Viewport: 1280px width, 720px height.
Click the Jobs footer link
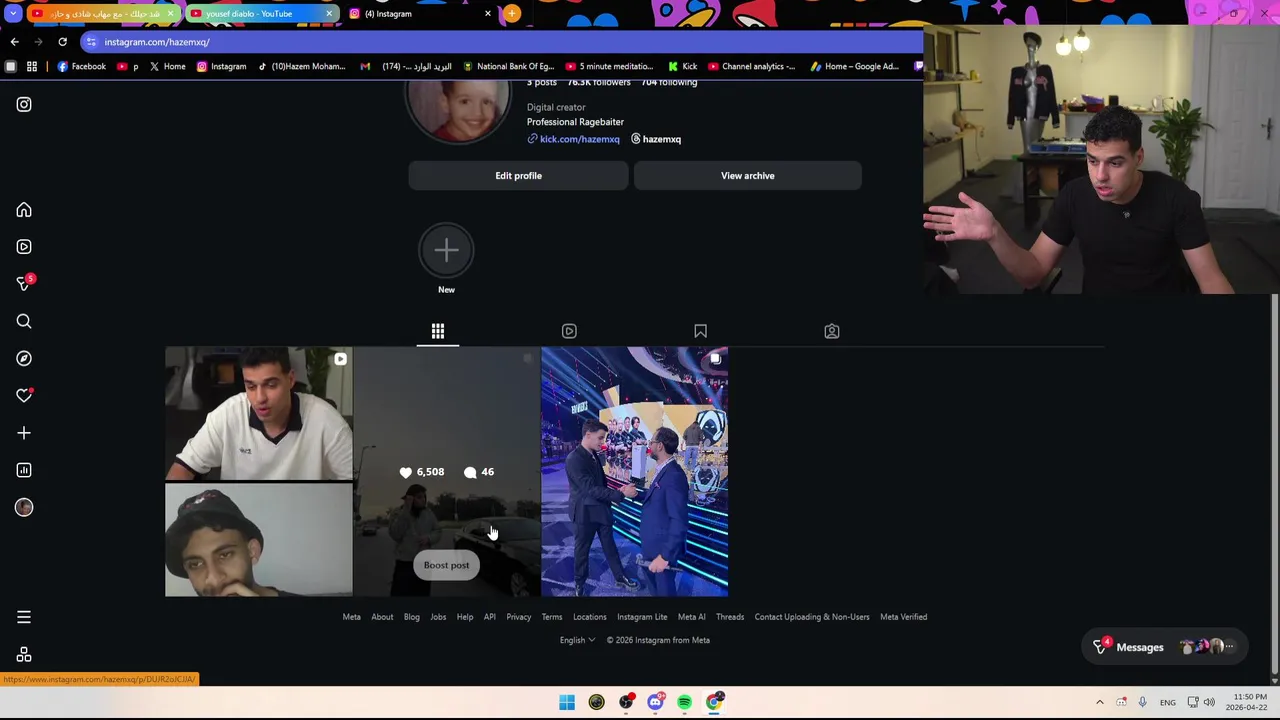point(438,617)
